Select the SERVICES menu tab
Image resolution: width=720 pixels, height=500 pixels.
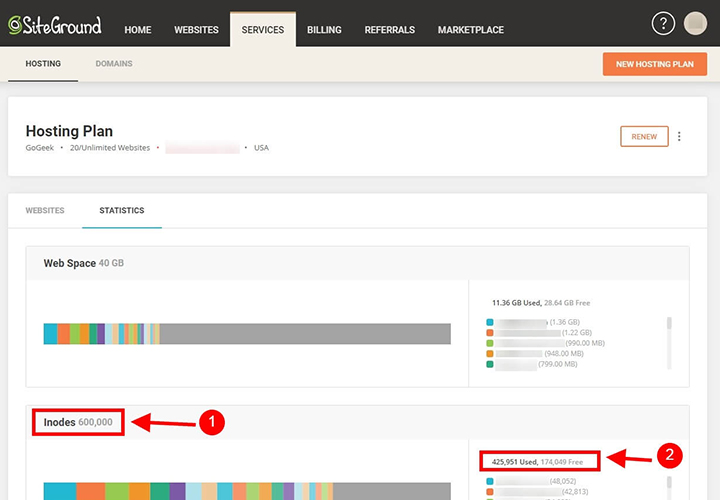(x=263, y=30)
